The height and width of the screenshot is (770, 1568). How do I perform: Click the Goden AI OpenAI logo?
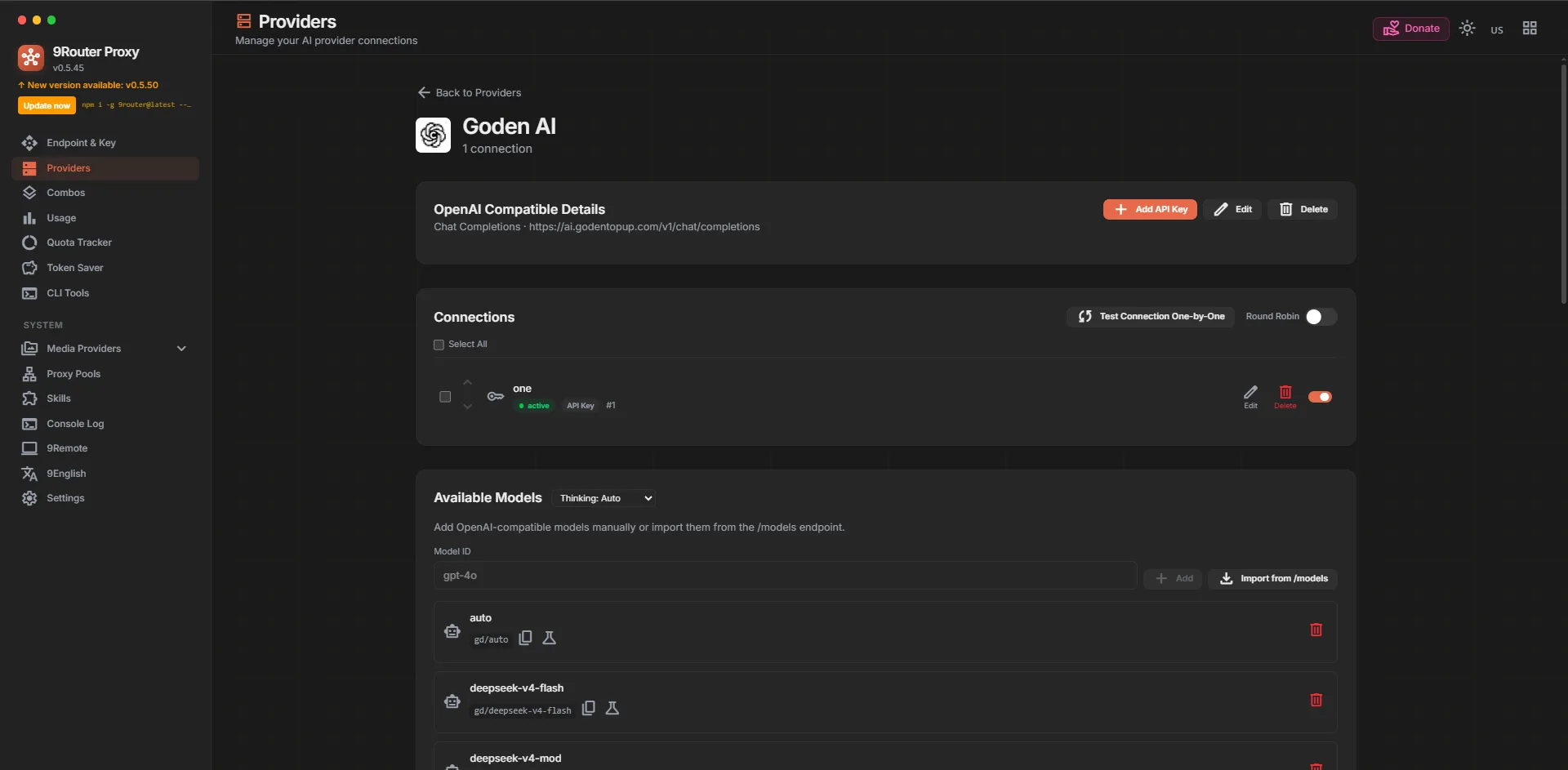click(433, 135)
